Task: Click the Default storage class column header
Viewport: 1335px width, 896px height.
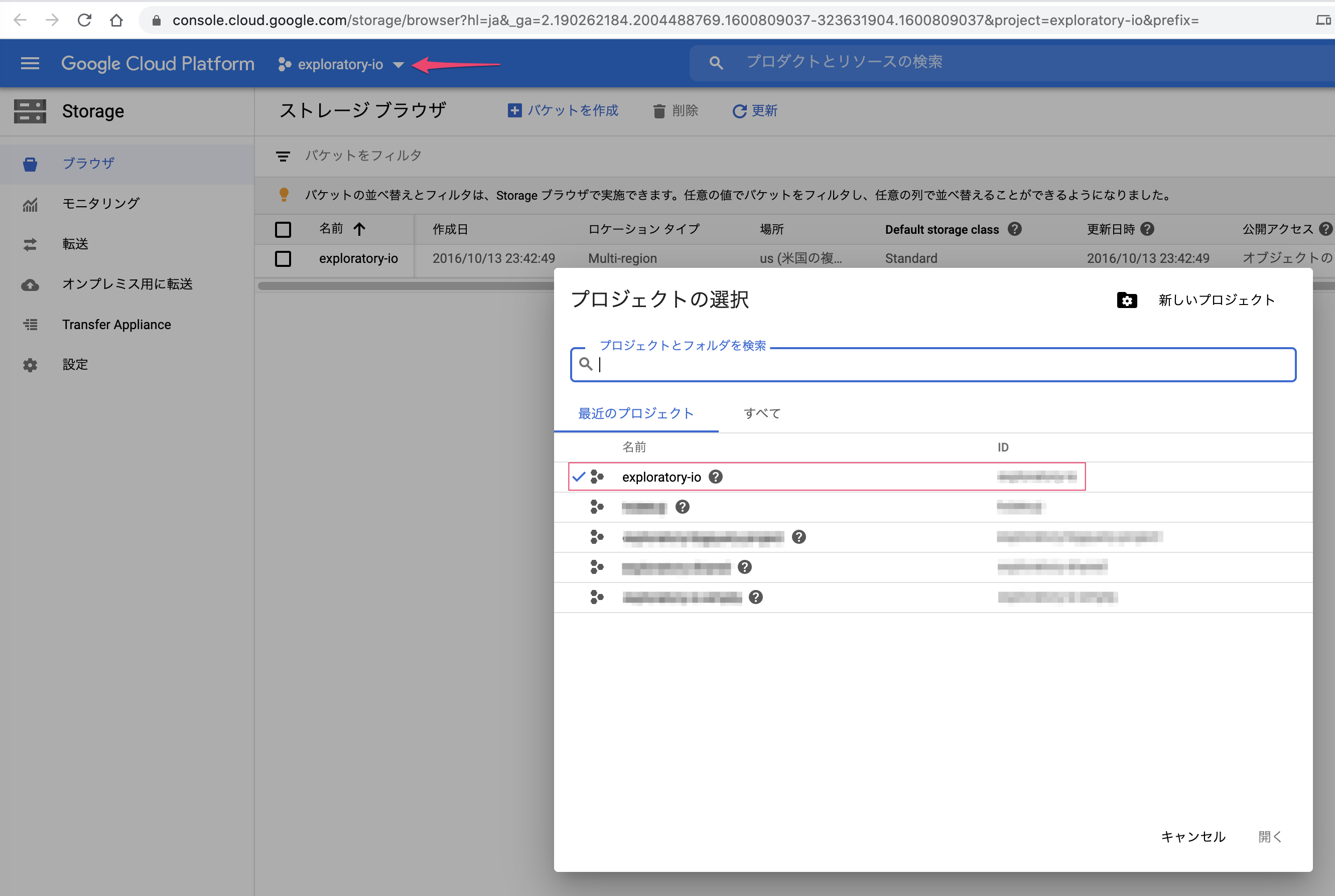Action: (x=942, y=230)
